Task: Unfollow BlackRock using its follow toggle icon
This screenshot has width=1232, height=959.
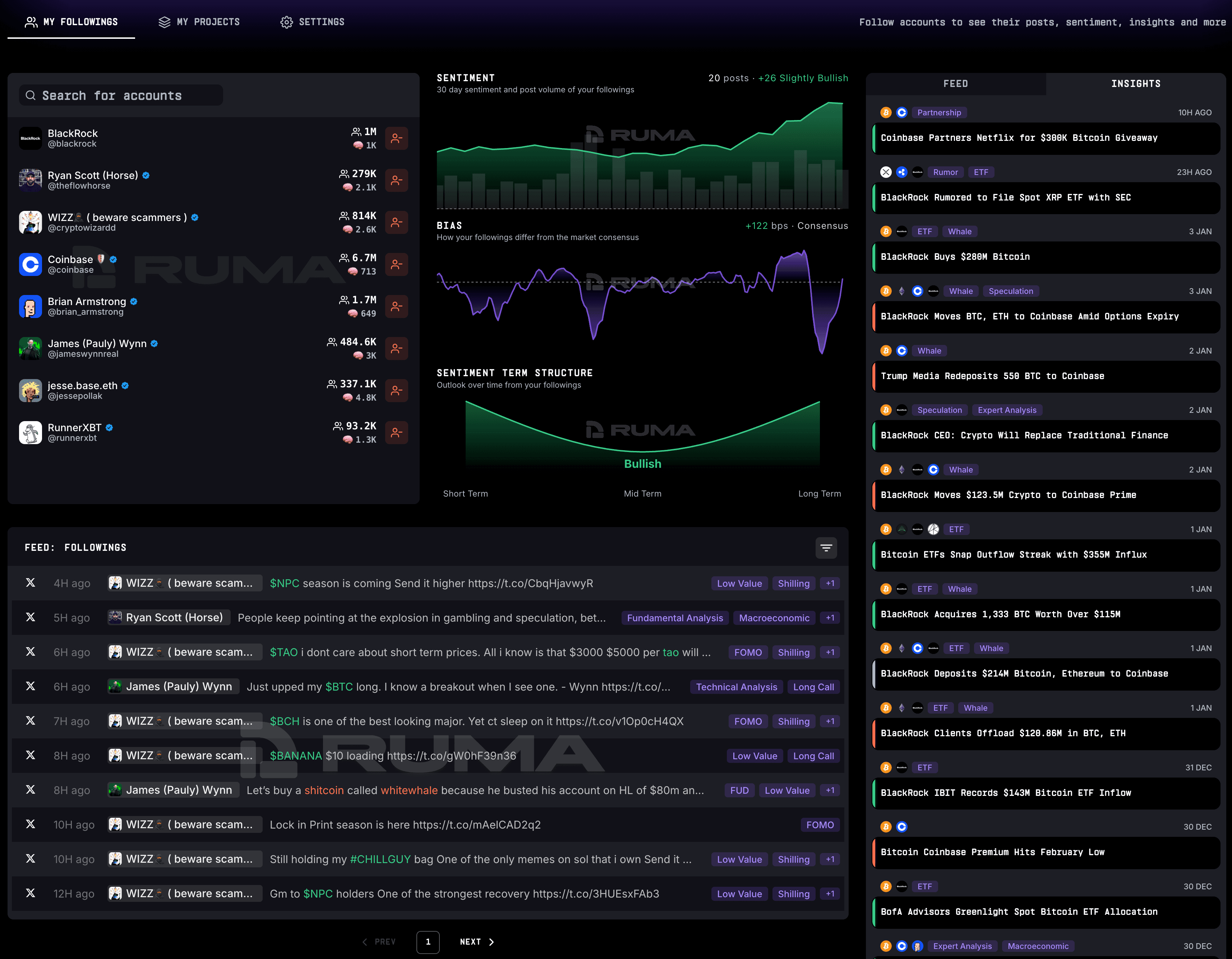Action: tap(397, 138)
